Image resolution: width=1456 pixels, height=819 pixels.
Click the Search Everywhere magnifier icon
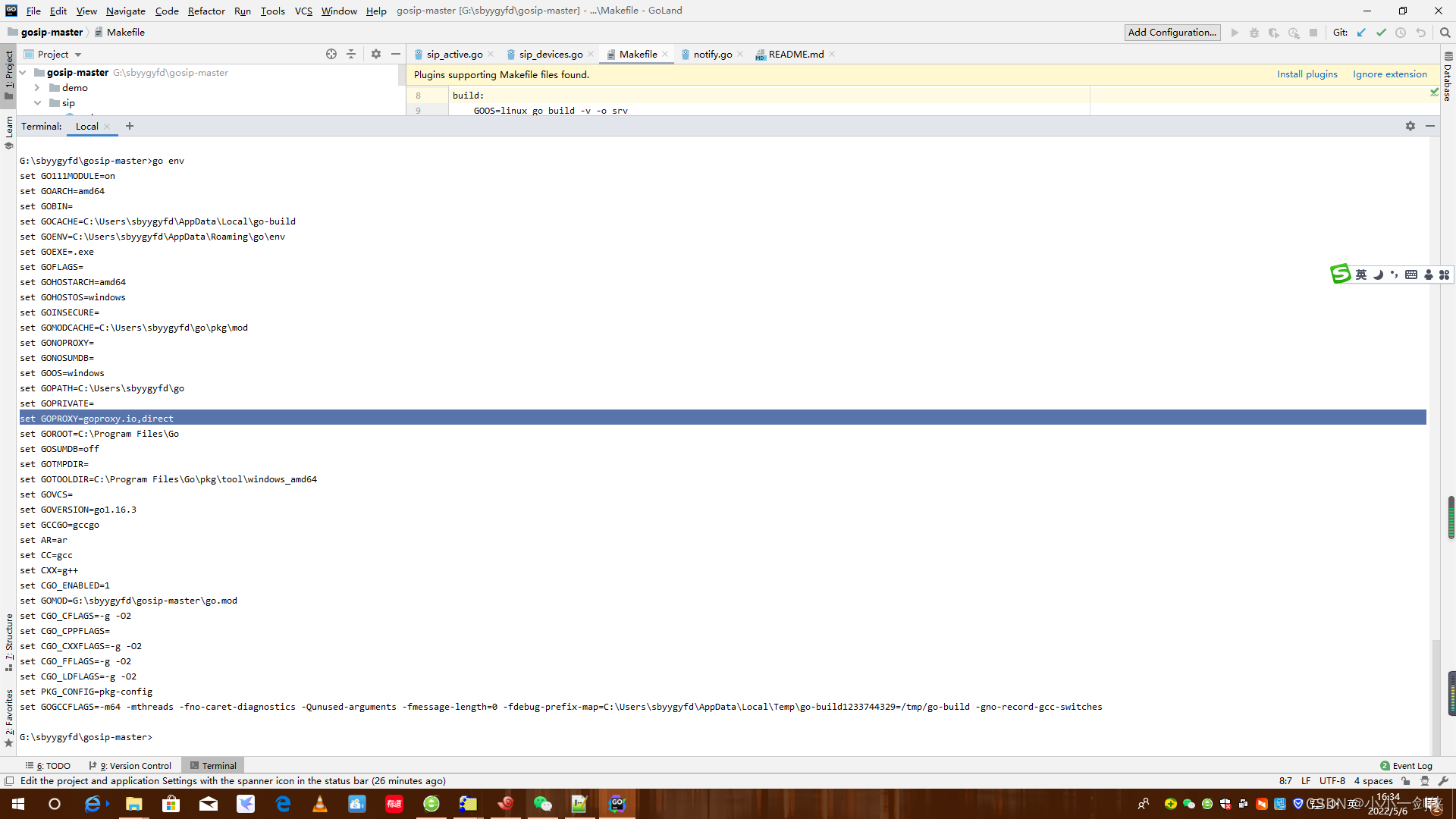point(1445,33)
